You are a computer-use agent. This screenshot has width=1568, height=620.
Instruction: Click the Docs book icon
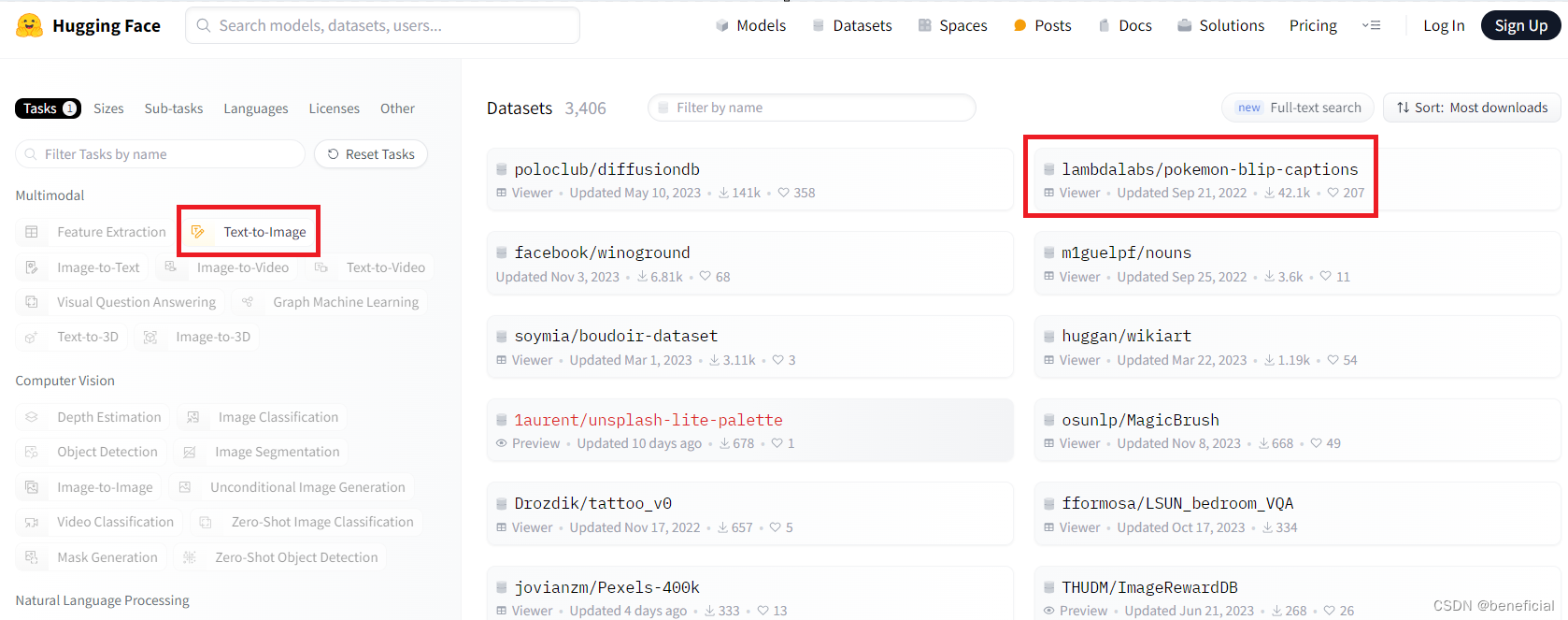(1105, 25)
